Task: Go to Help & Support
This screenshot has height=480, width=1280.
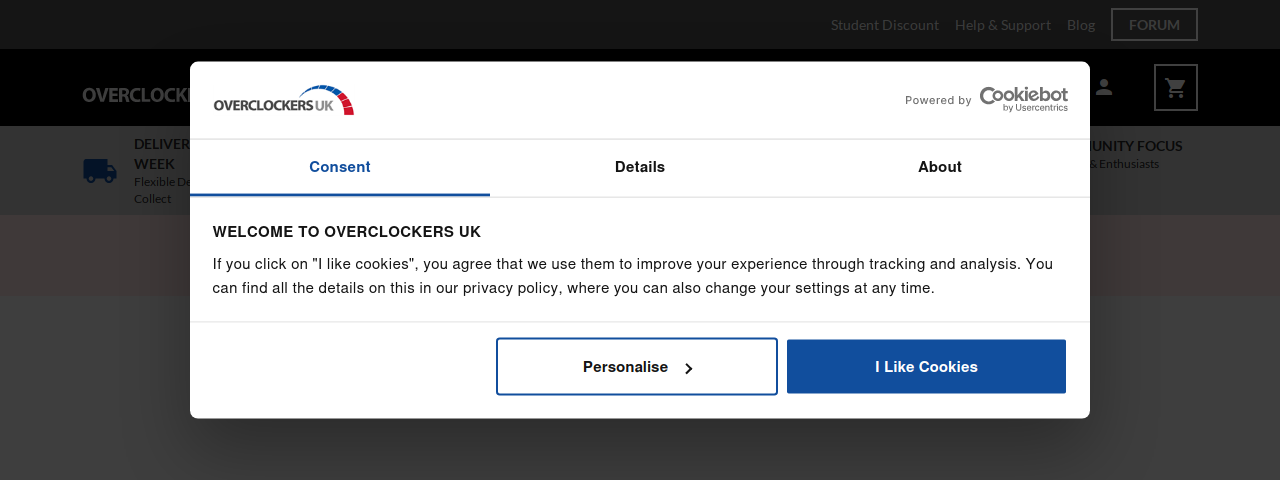Action: pyautogui.click(x=1003, y=25)
